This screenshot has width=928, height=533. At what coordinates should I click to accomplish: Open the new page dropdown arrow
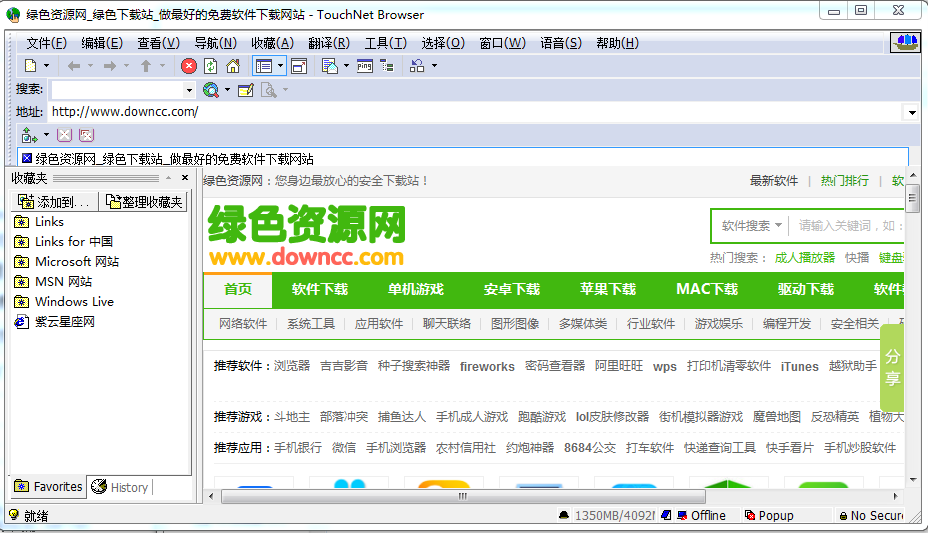(x=47, y=66)
